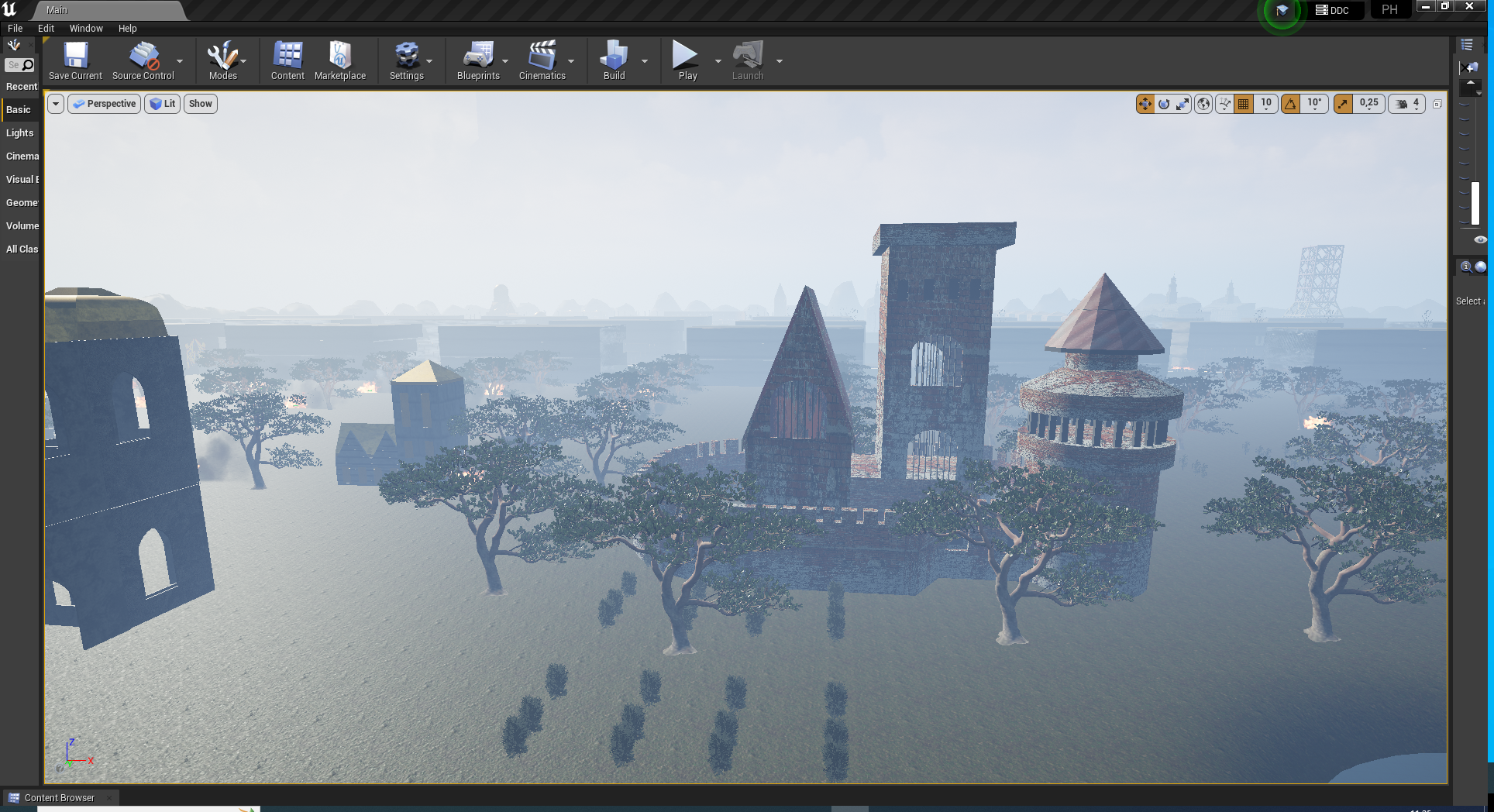
Task: Toggle rotation angle snapping
Action: tap(1291, 104)
